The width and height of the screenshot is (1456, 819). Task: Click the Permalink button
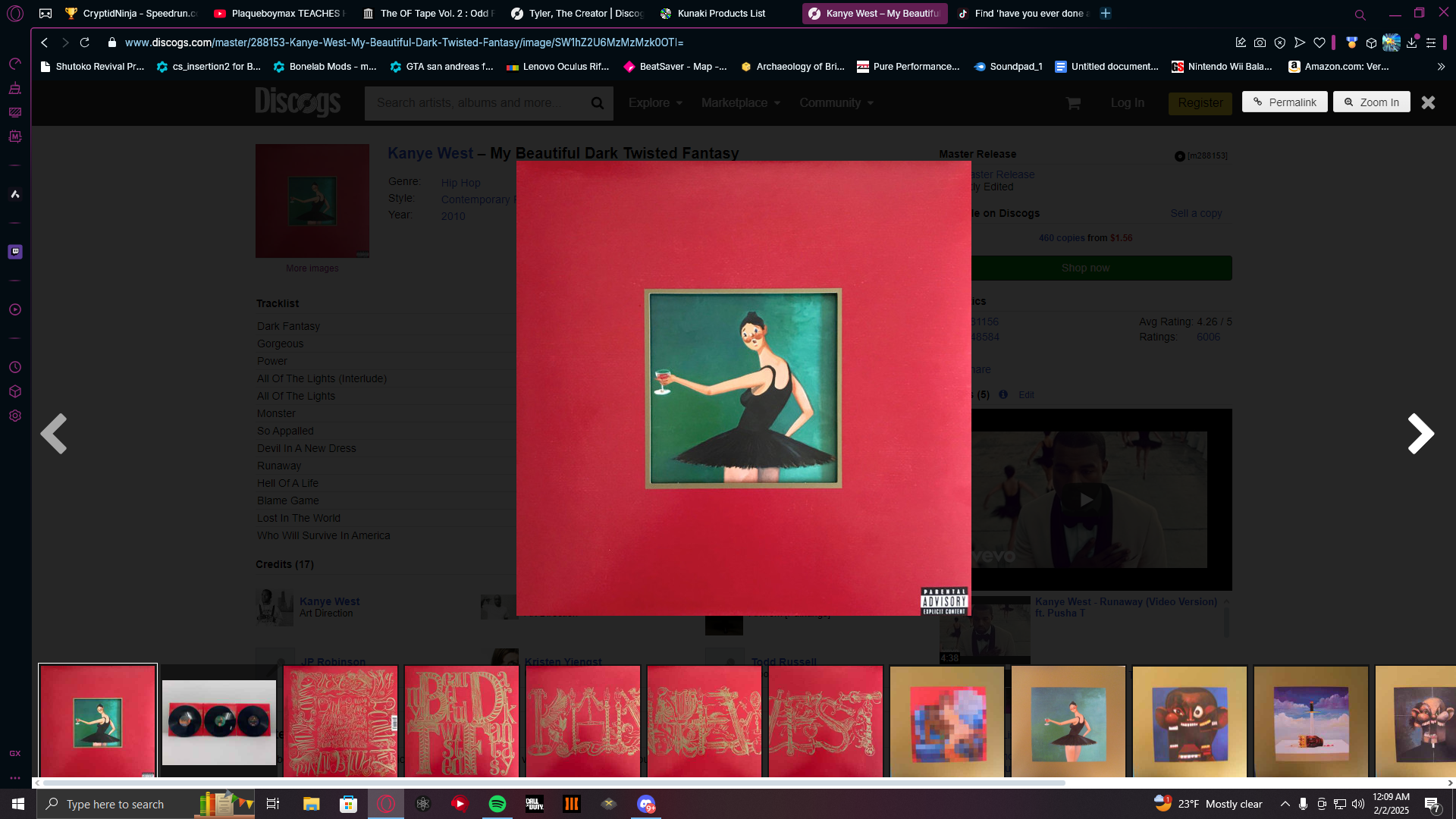click(x=1285, y=102)
